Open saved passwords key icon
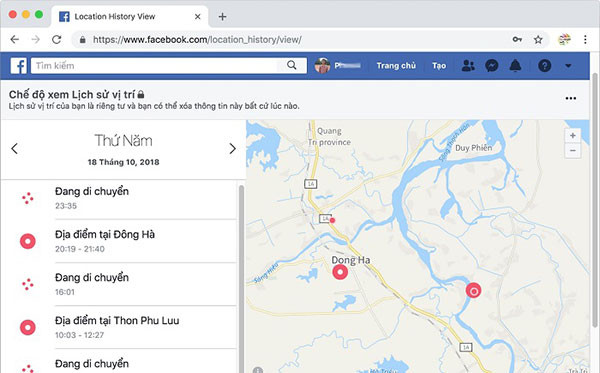The width and height of the screenshot is (600, 373). pos(517,39)
